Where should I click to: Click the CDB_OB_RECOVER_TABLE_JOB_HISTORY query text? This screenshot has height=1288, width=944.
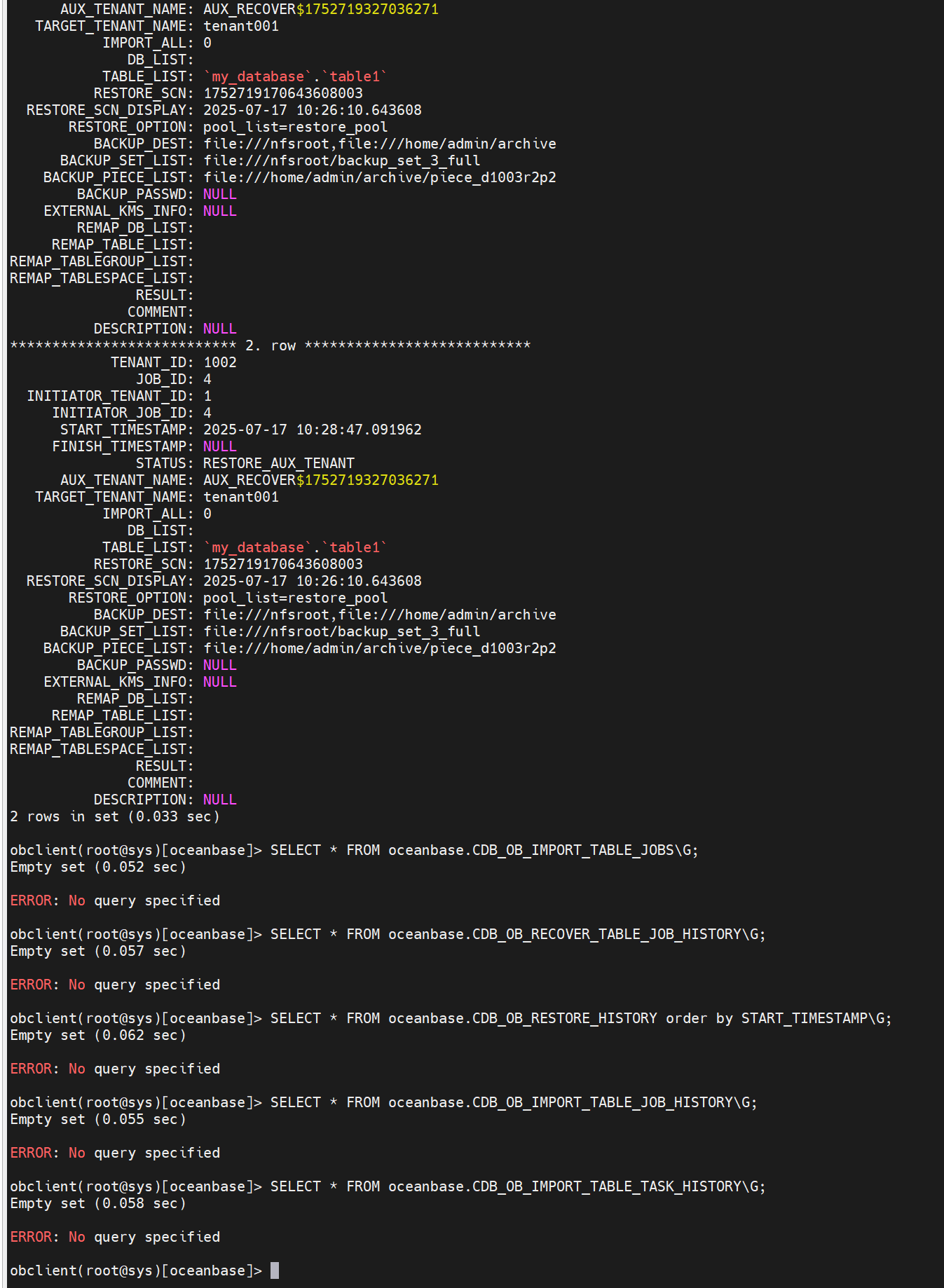coord(518,934)
